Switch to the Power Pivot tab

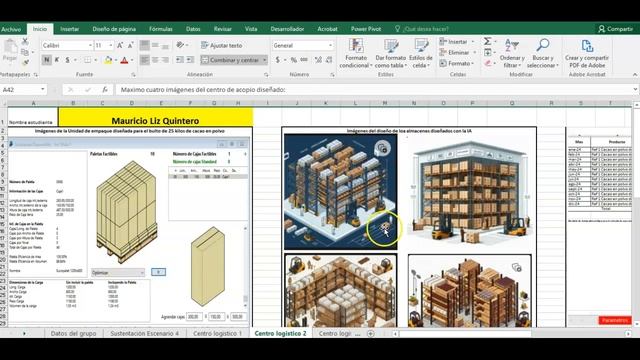(366, 29)
